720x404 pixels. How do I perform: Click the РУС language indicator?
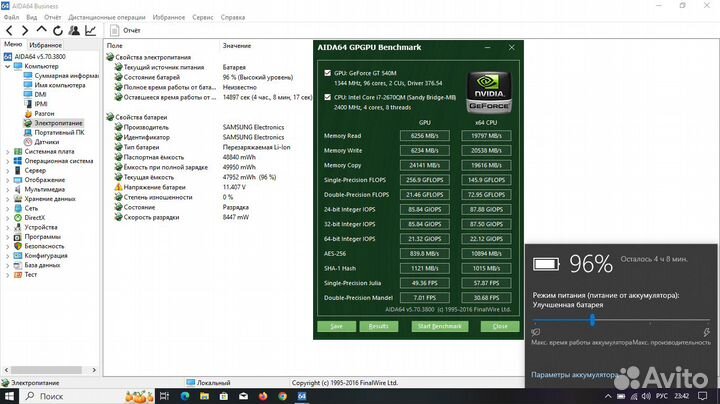[x=662, y=396]
